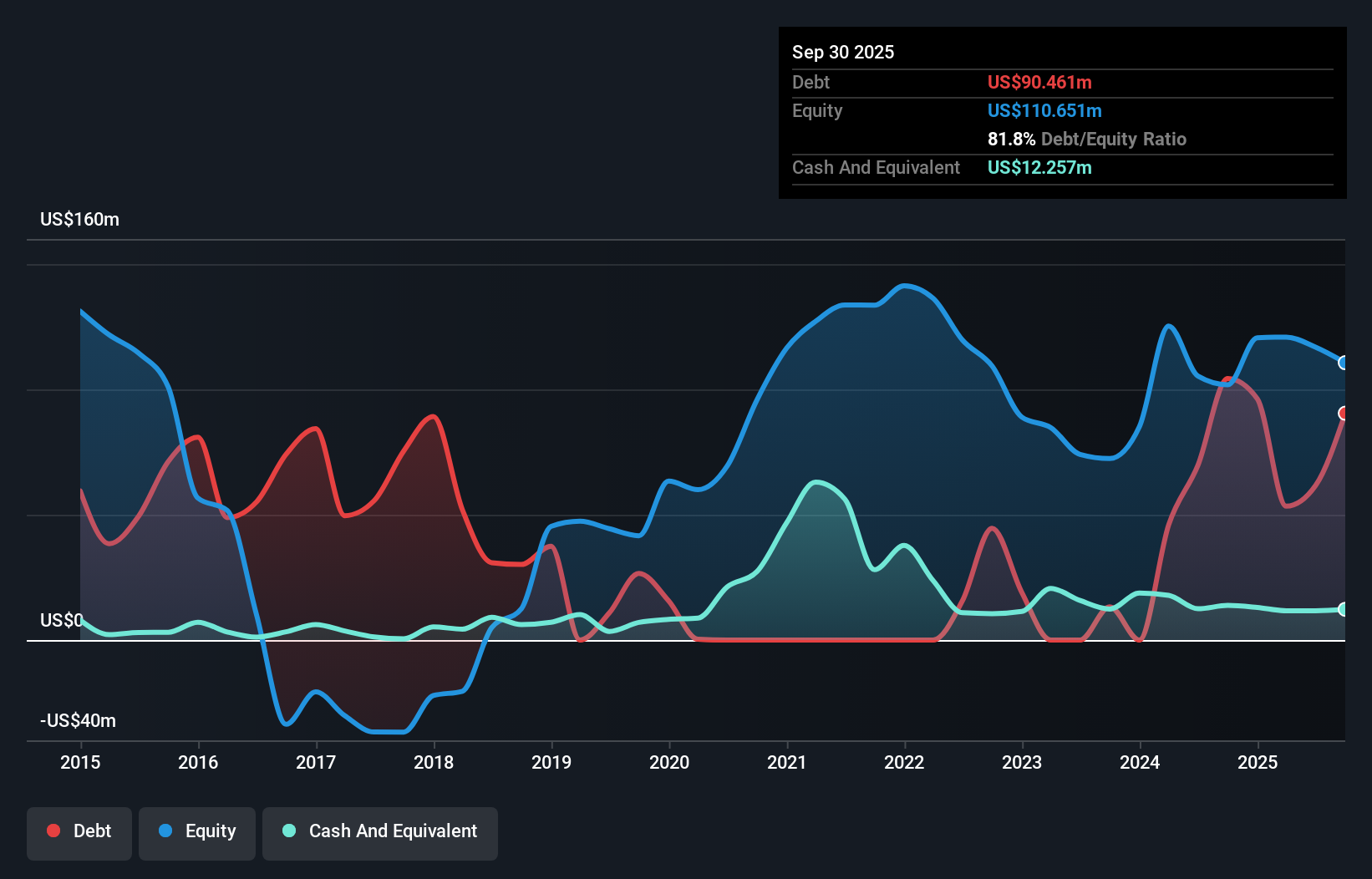Click the US$160m gridline label

pos(79,219)
